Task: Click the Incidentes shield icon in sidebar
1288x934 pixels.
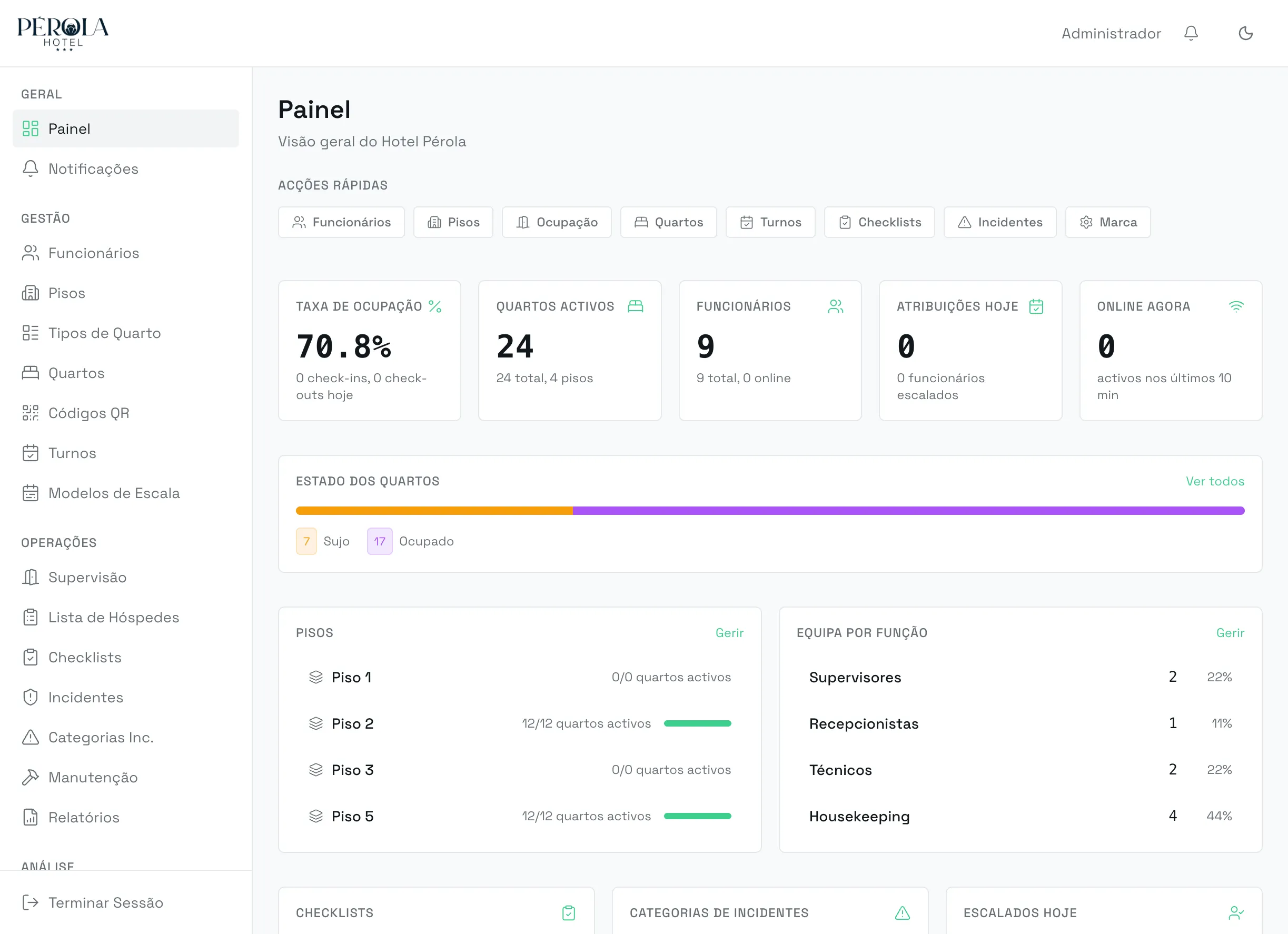Action: 30,697
